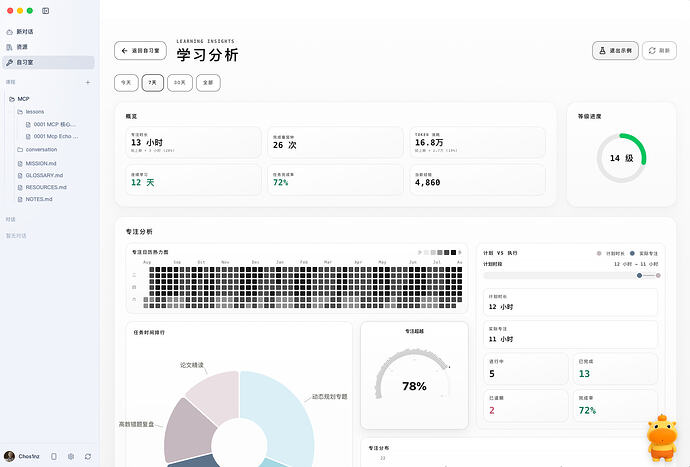This screenshot has height=467, width=690.
Task: Click the device icon next to Chosfnz
Action: click(x=54, y=456)
